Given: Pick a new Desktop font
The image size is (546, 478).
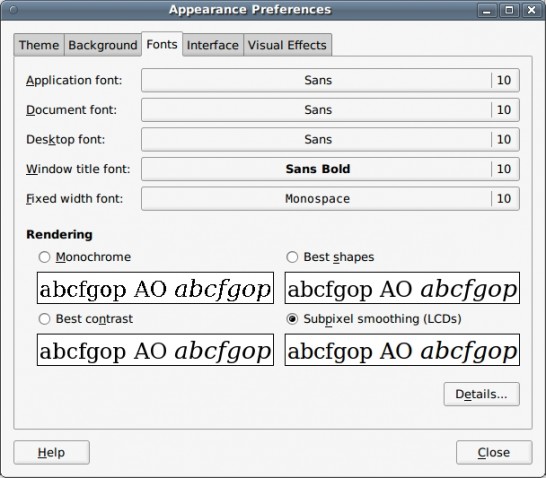Looking at the screenshot, I should tap(330, 140).
